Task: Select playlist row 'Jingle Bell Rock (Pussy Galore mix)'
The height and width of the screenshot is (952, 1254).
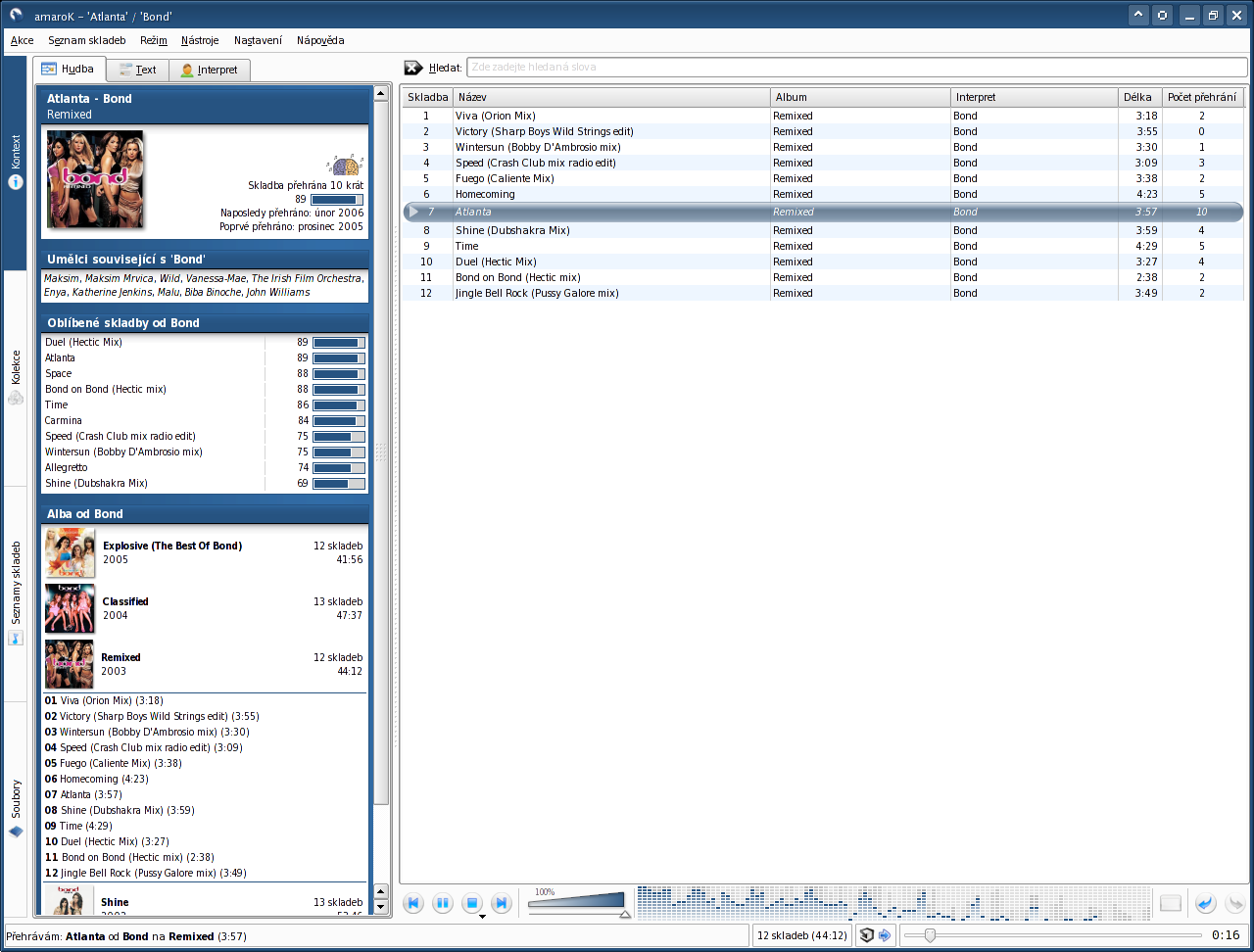Action: (822, 293)
